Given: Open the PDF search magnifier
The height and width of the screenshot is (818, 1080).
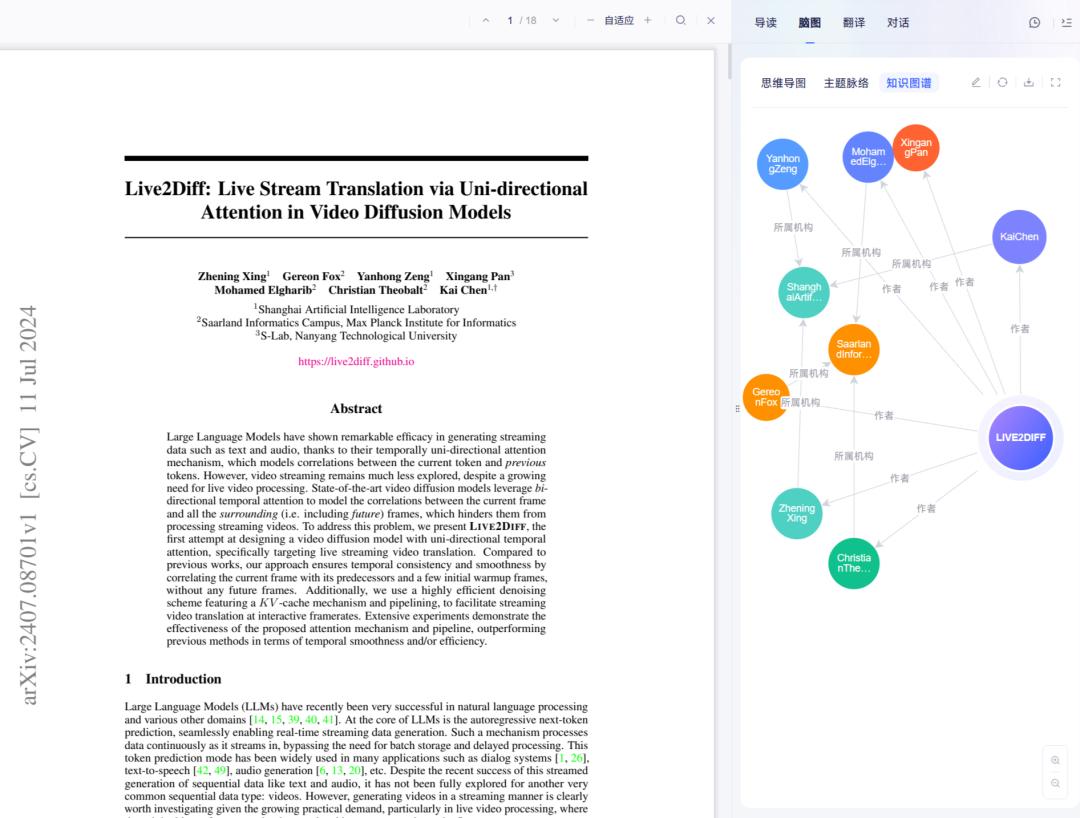Looking at the screenshot, I should (681, 21).
